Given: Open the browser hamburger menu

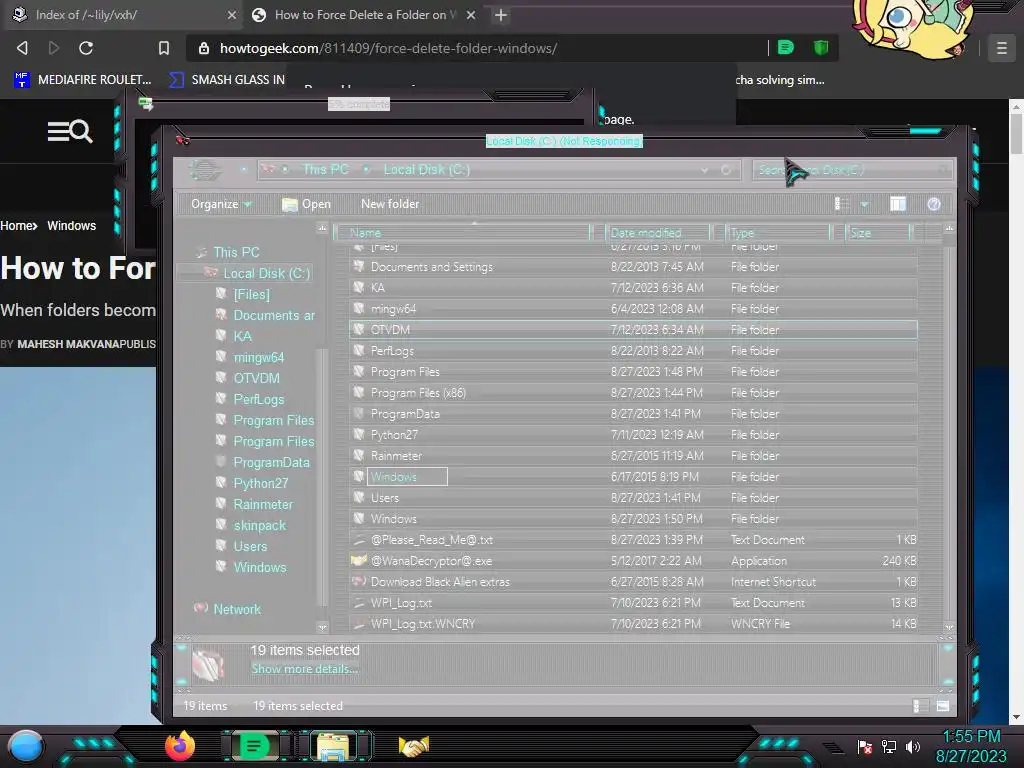Looking at the screenshot, I should 1001,48.
